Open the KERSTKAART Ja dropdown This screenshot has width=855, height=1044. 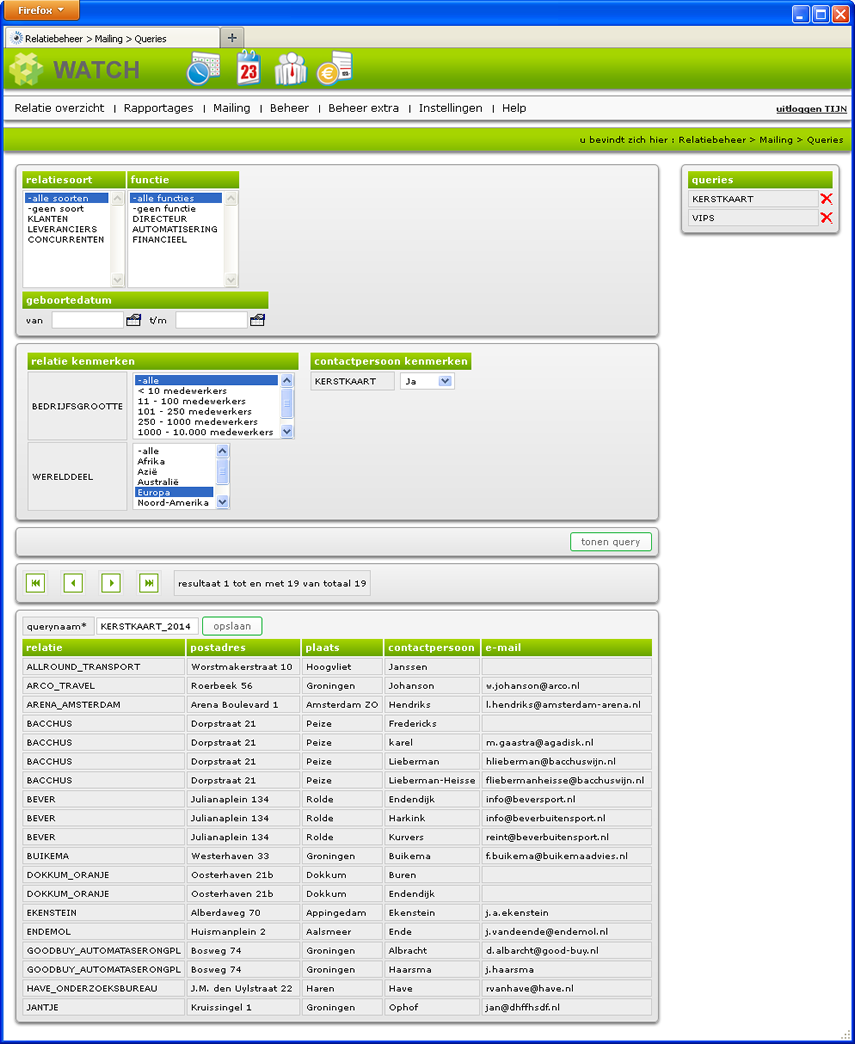[427, 382]
